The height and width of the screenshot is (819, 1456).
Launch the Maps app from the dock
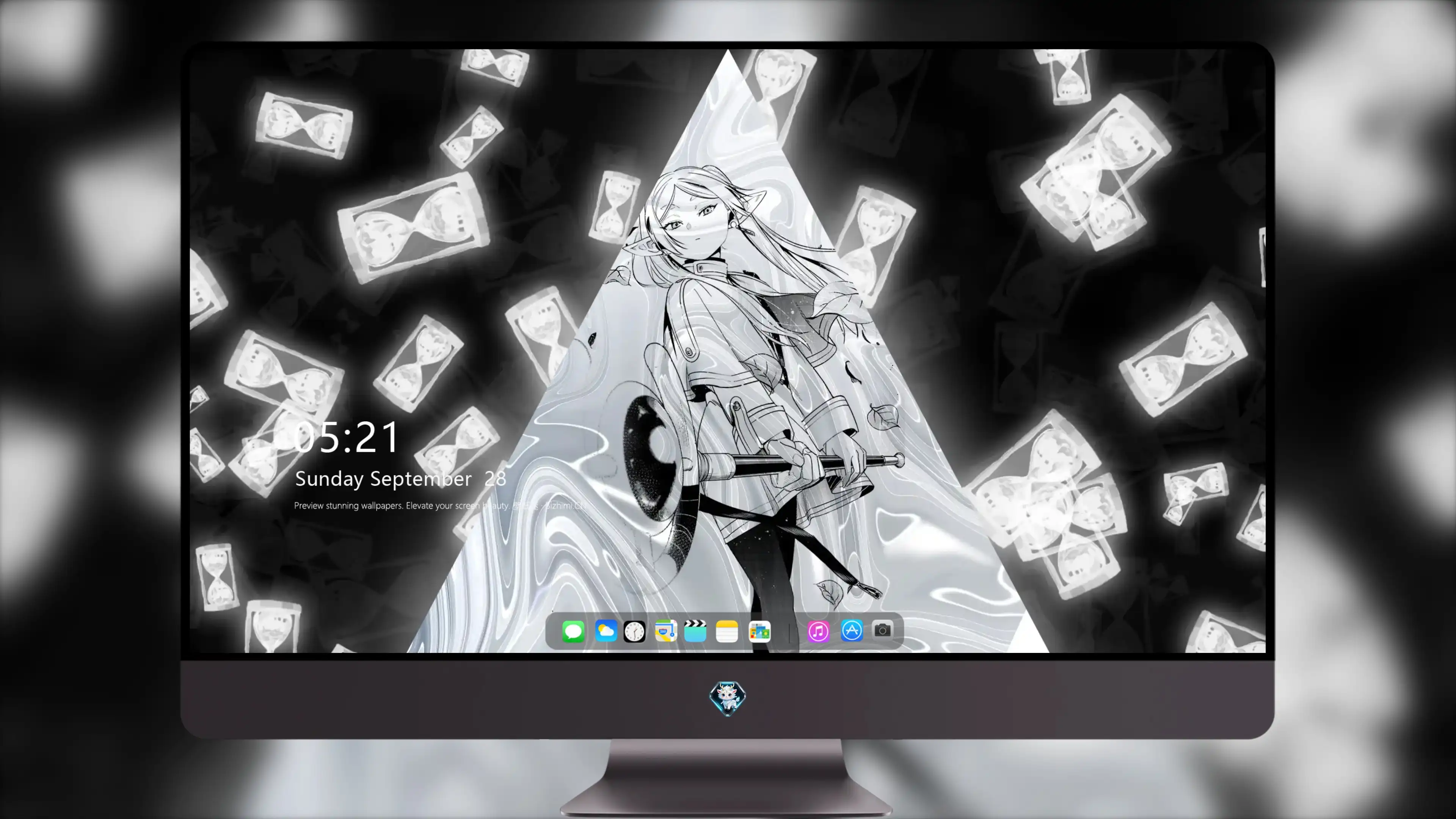coord(666,631)
